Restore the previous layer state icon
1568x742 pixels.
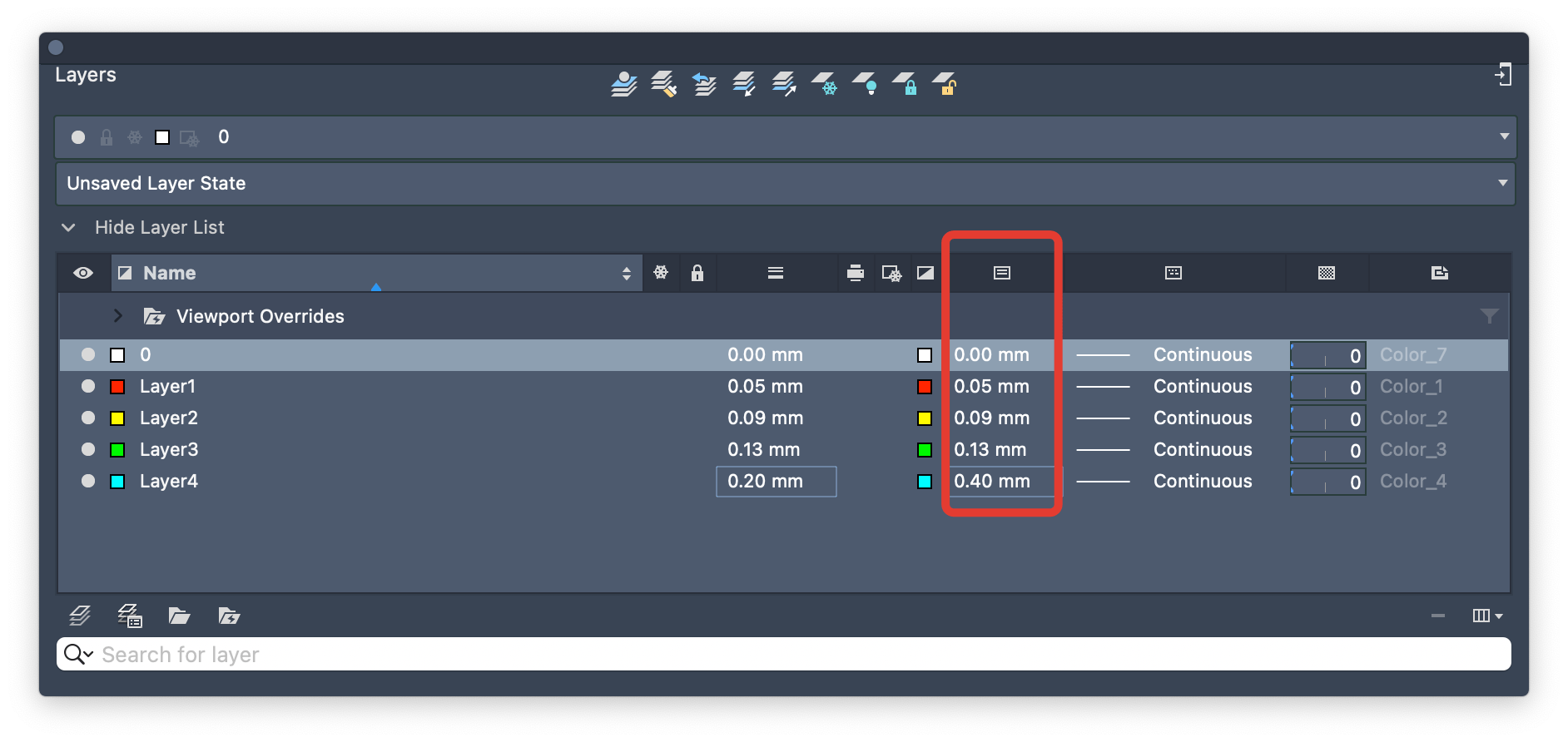(x=704, y=84)
